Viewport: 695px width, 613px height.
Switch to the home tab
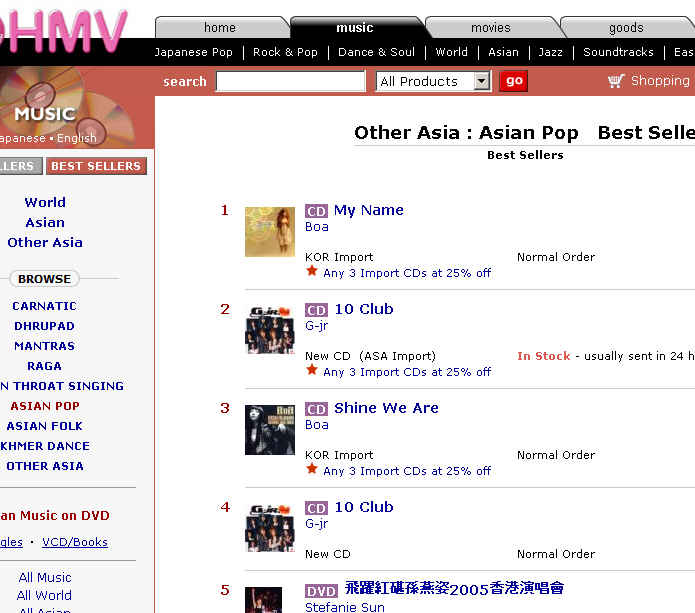(220, 27)
